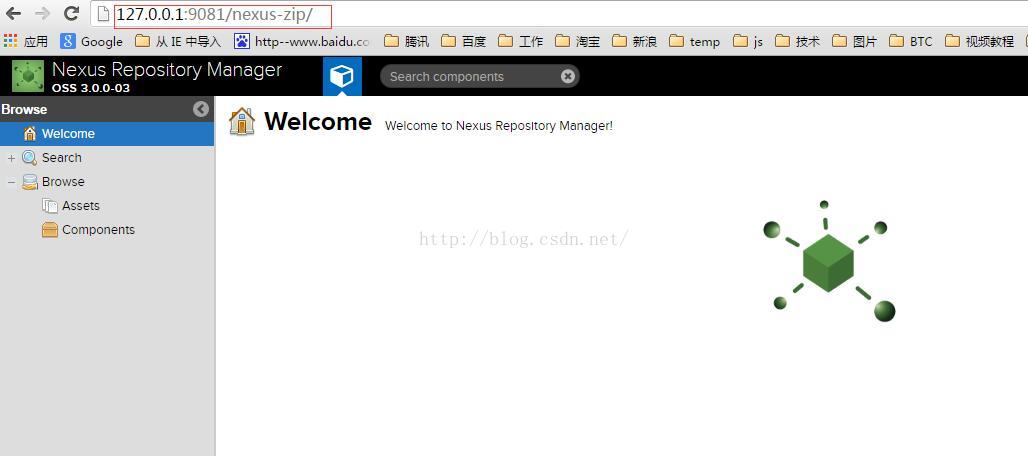This screenshot has width=1028, height=456.
Task: Click the green Nexus cube graphic
Action: 829,261
